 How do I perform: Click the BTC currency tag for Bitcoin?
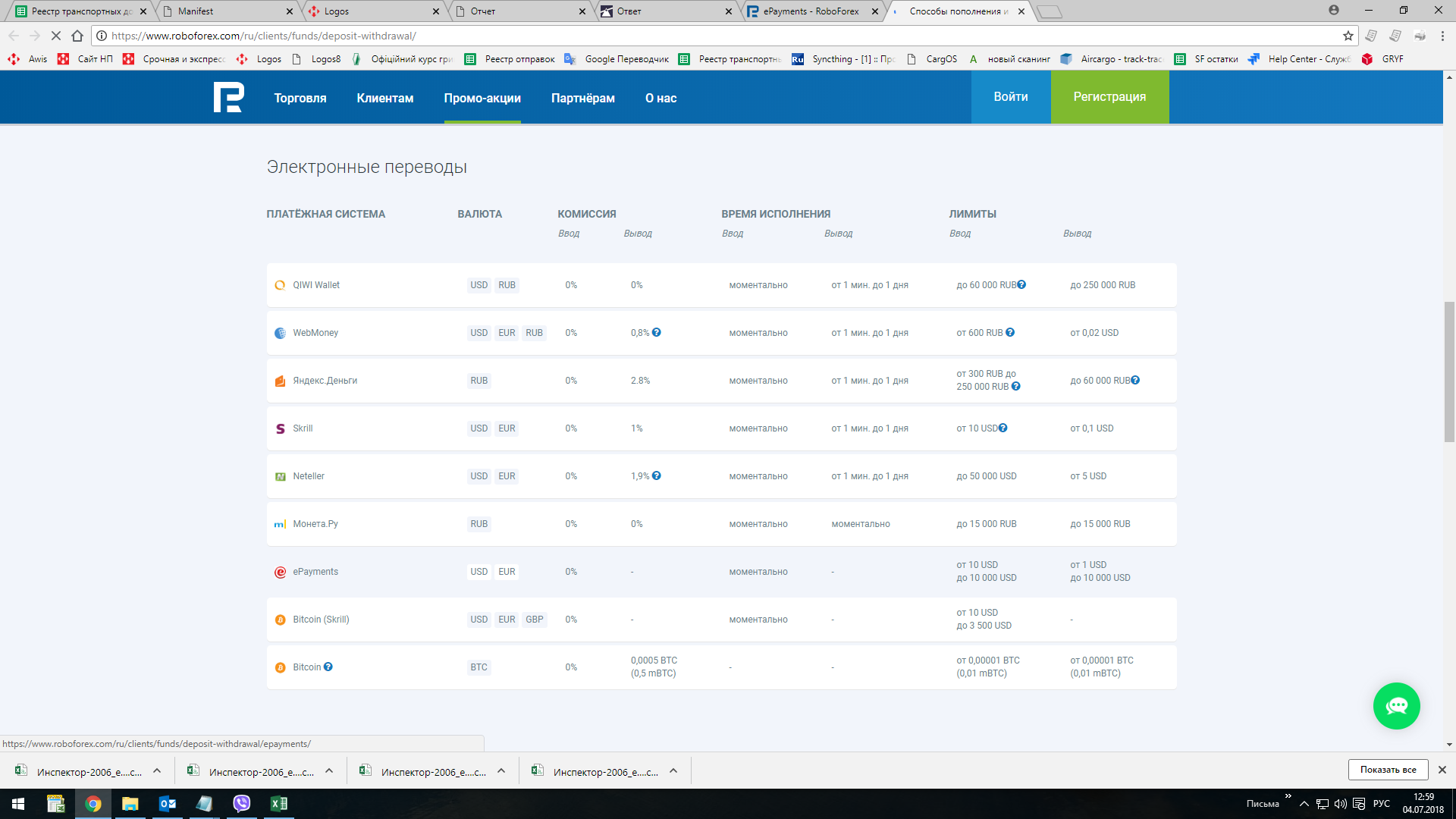point(479,667)
